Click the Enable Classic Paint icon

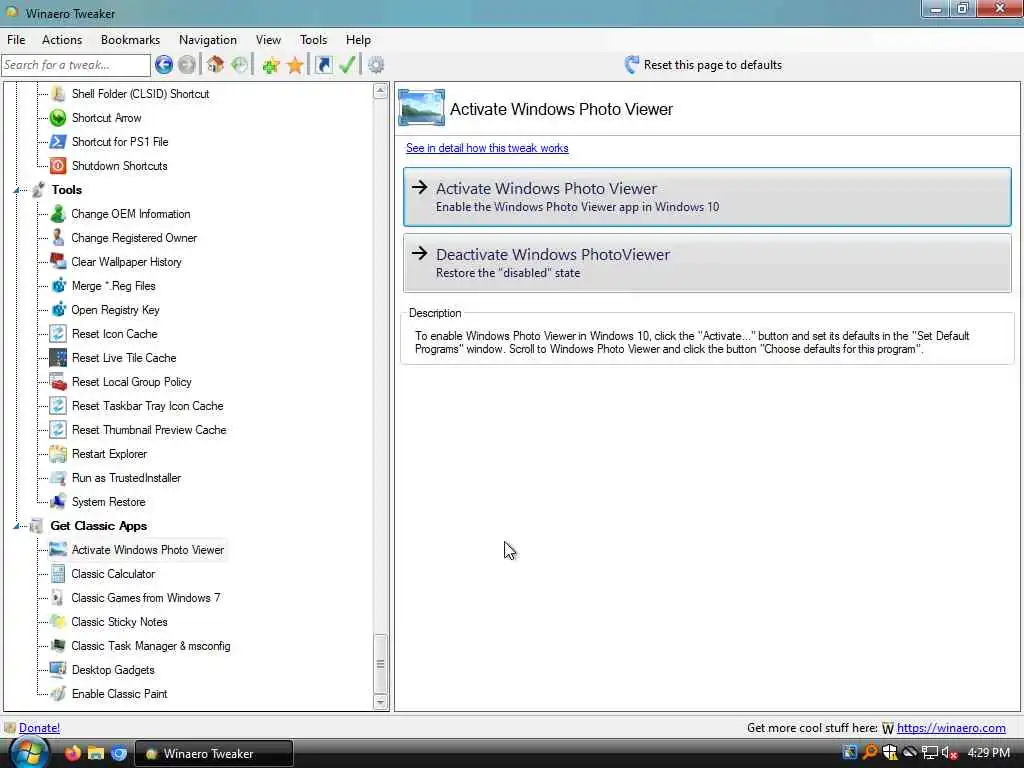(58, 694)
